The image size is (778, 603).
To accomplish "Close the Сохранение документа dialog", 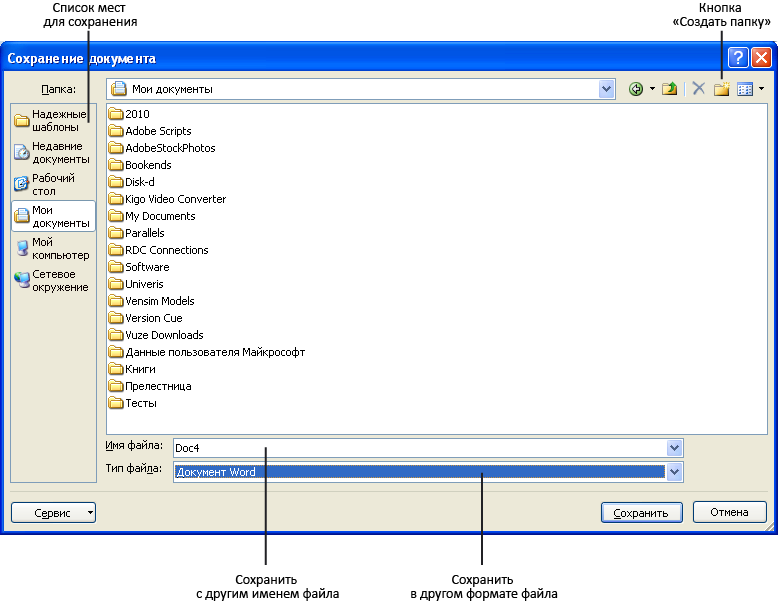I will (761, 58).
